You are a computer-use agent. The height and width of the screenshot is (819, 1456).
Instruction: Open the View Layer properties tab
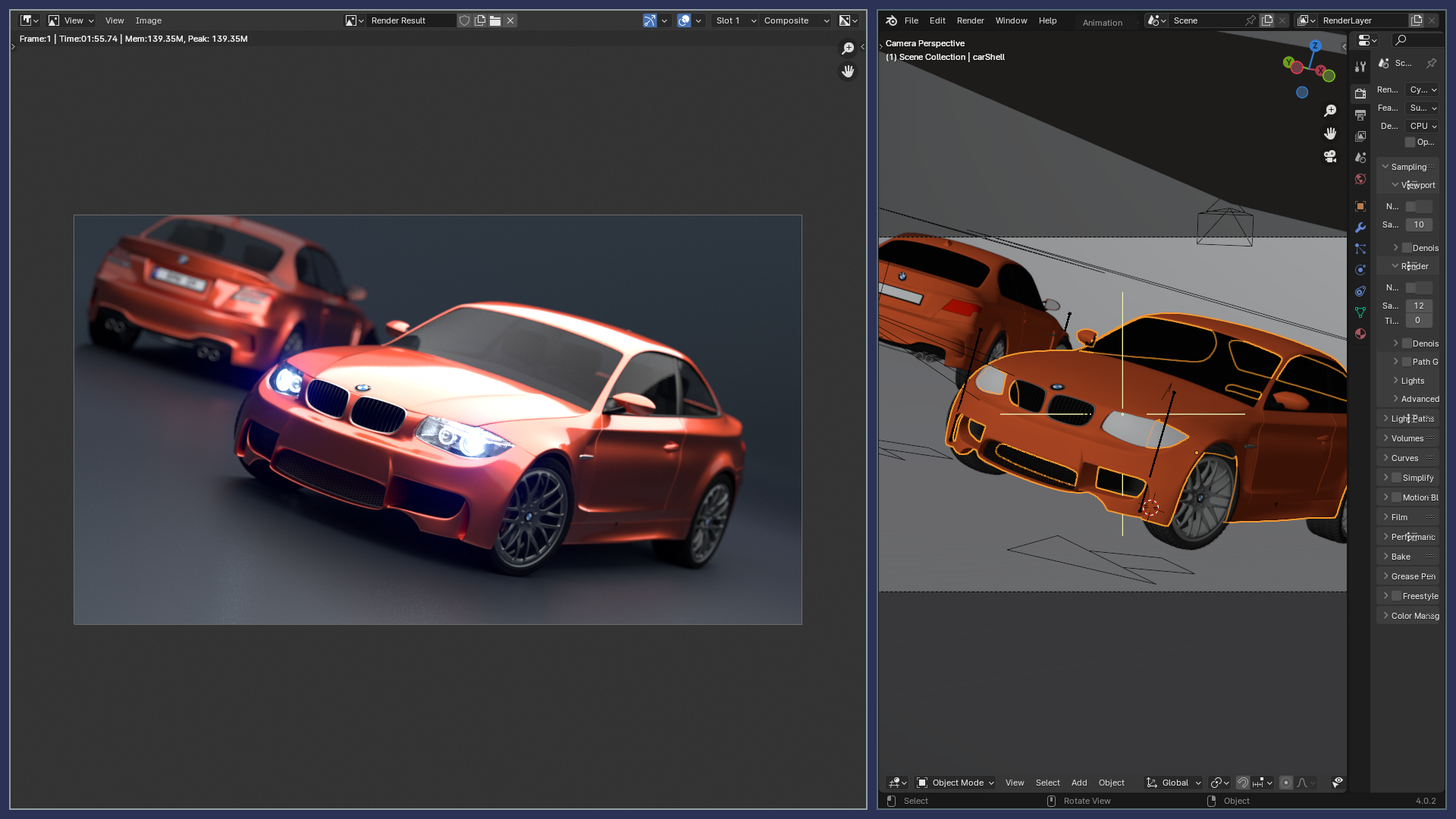(1360, 136)
